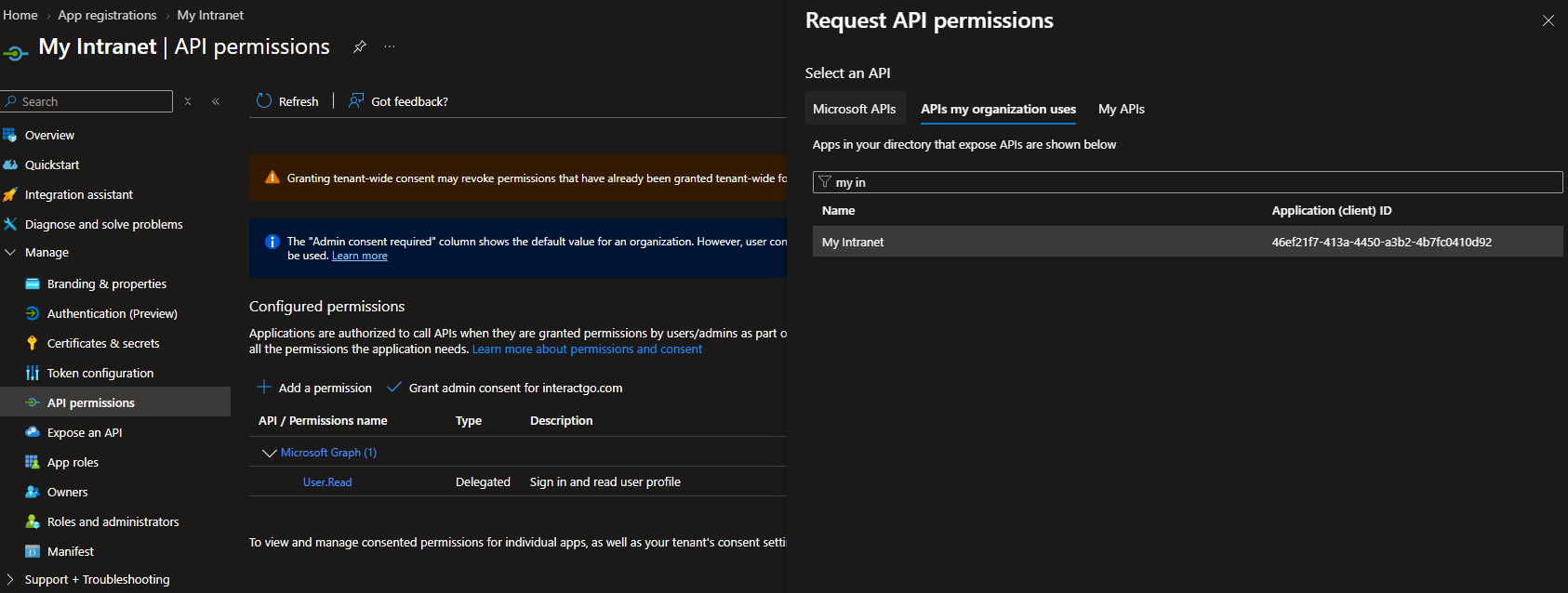Click the Refresh button label
This screenshot has width=1568, height=593.
coord(299,101)
